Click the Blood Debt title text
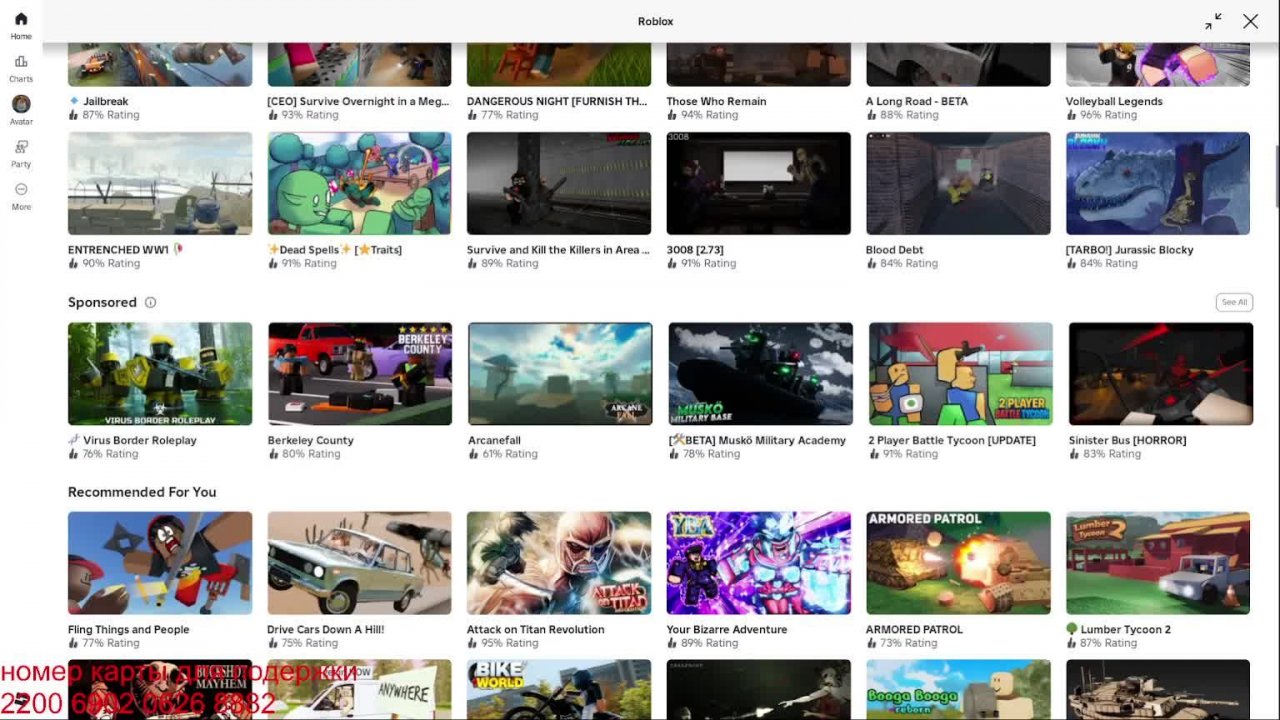Screen dimensions: 1280x720 895,250
